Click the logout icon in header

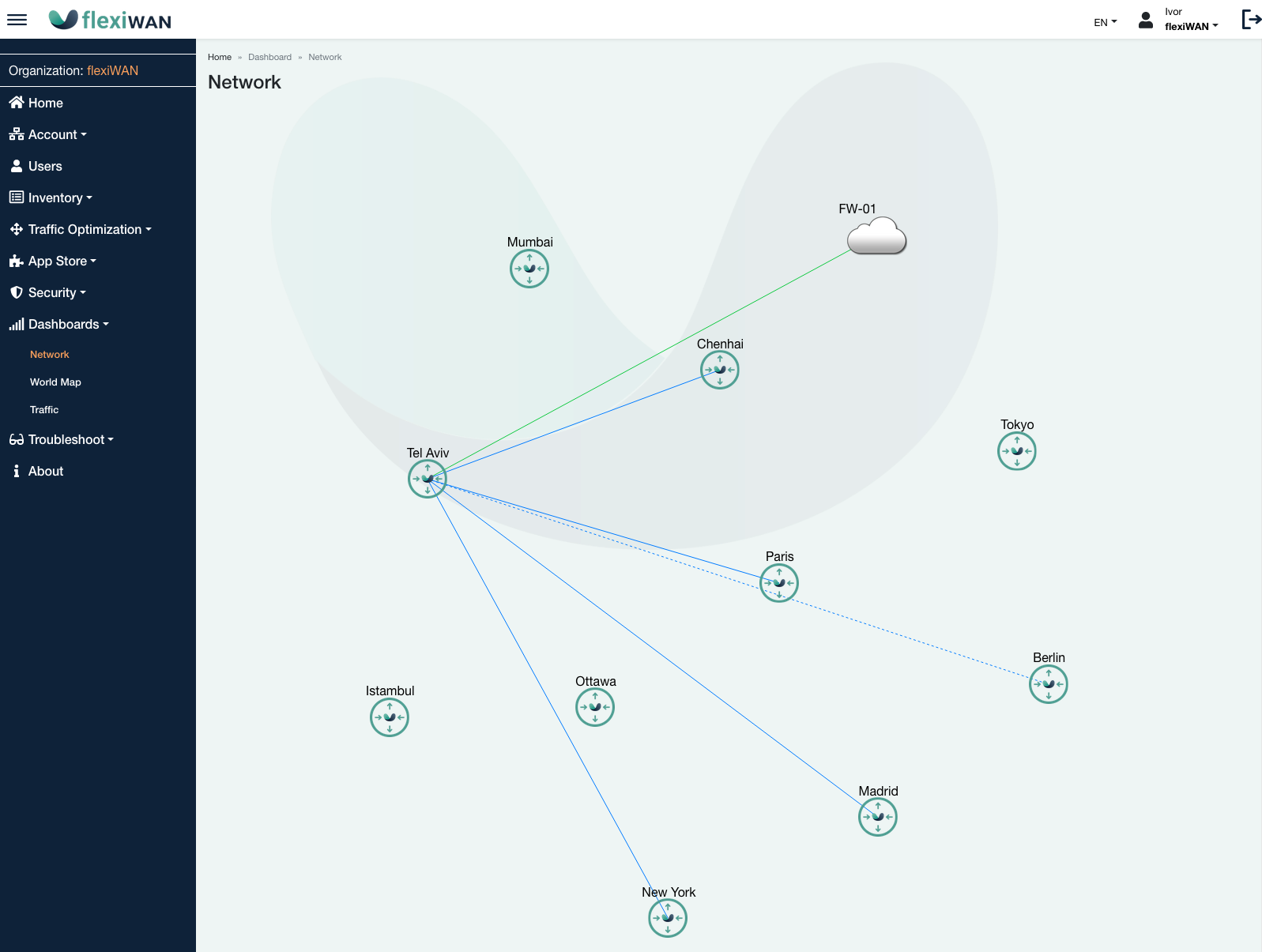click(x=1250, y=20)
